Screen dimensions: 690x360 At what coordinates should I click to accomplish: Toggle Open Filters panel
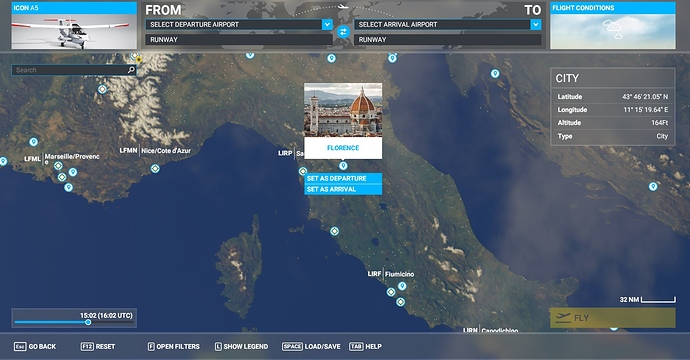(x=173, y=347)
